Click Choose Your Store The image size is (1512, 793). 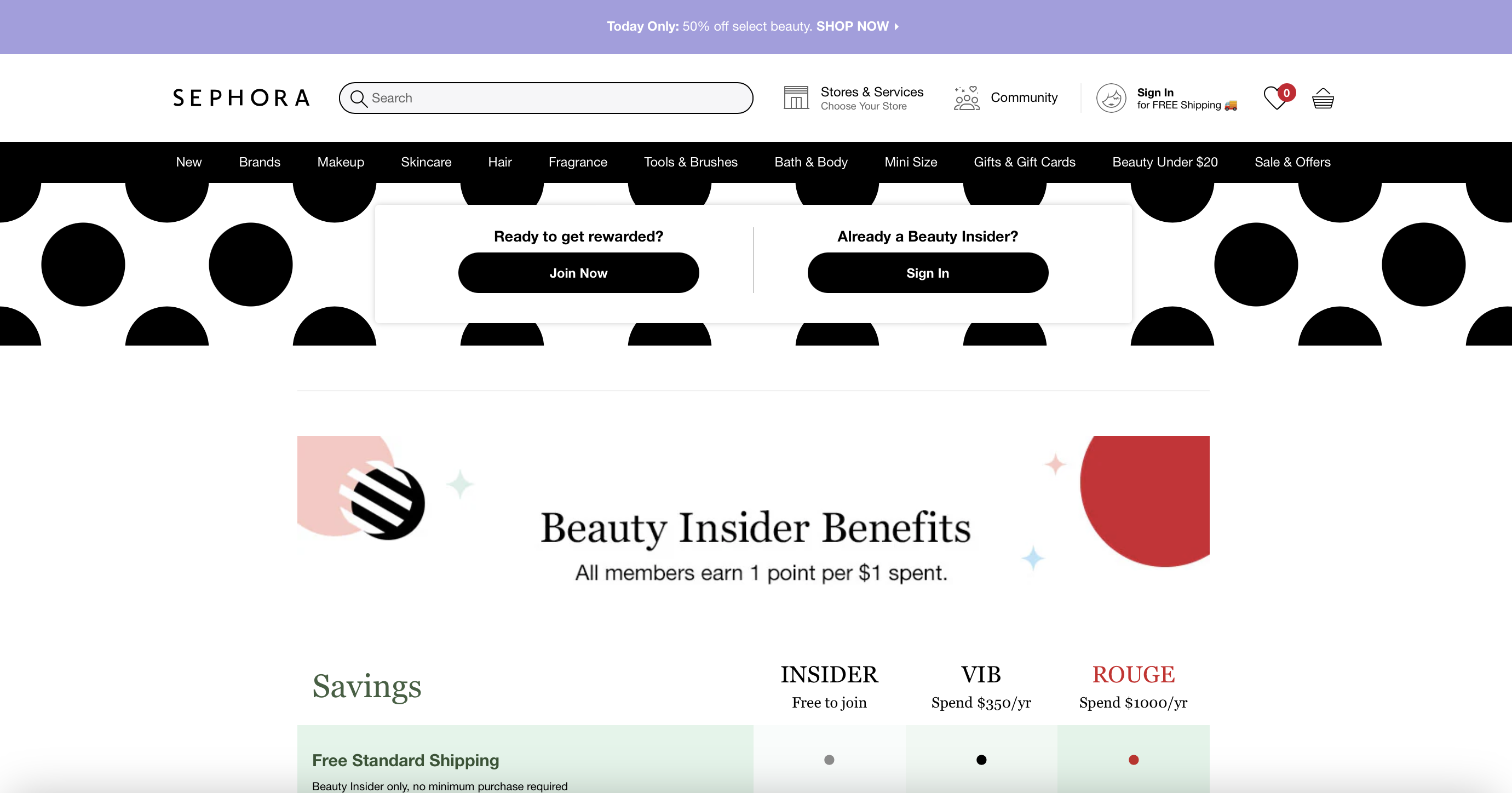(864, 106)
